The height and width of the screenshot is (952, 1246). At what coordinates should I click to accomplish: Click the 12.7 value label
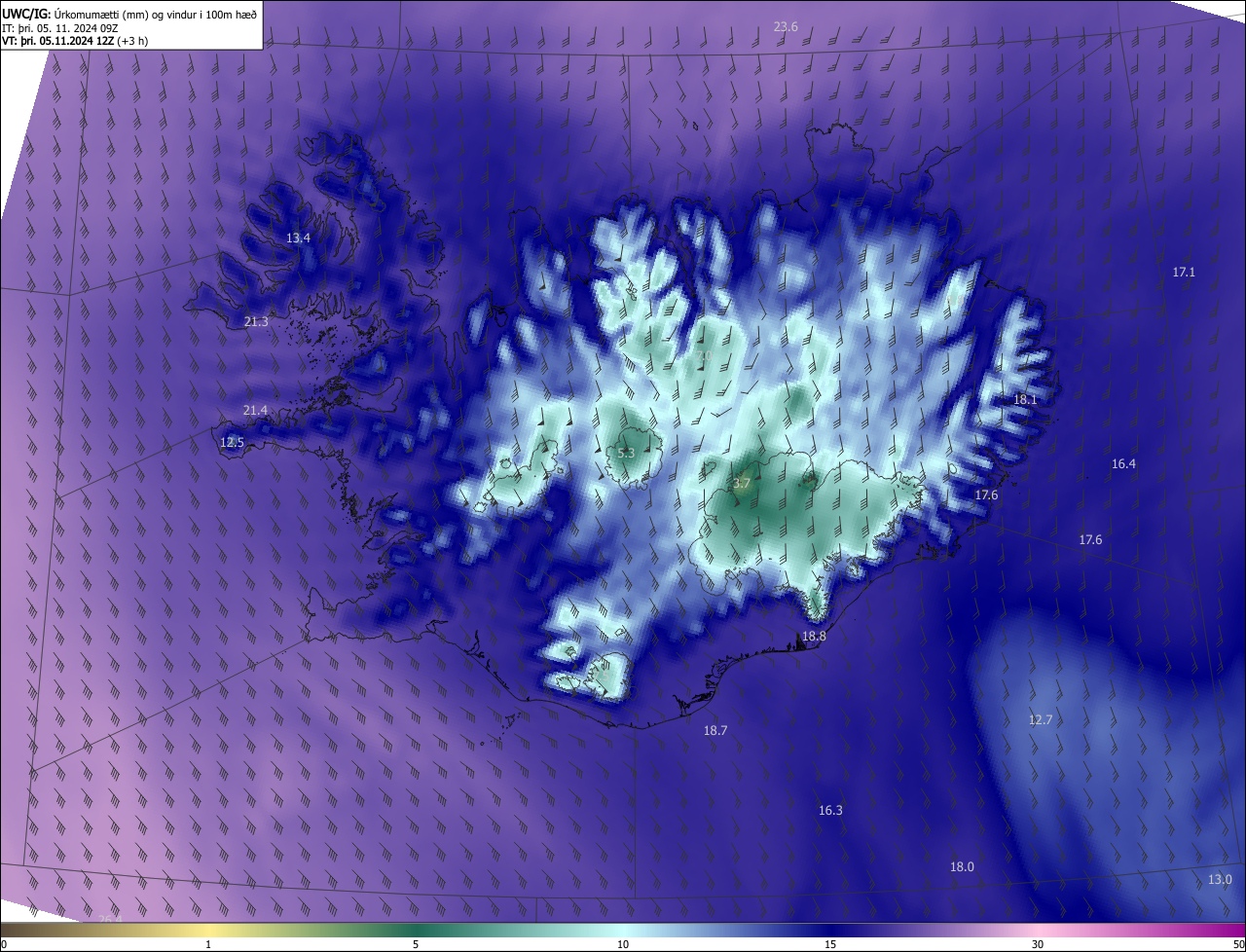click(1041, 719)
